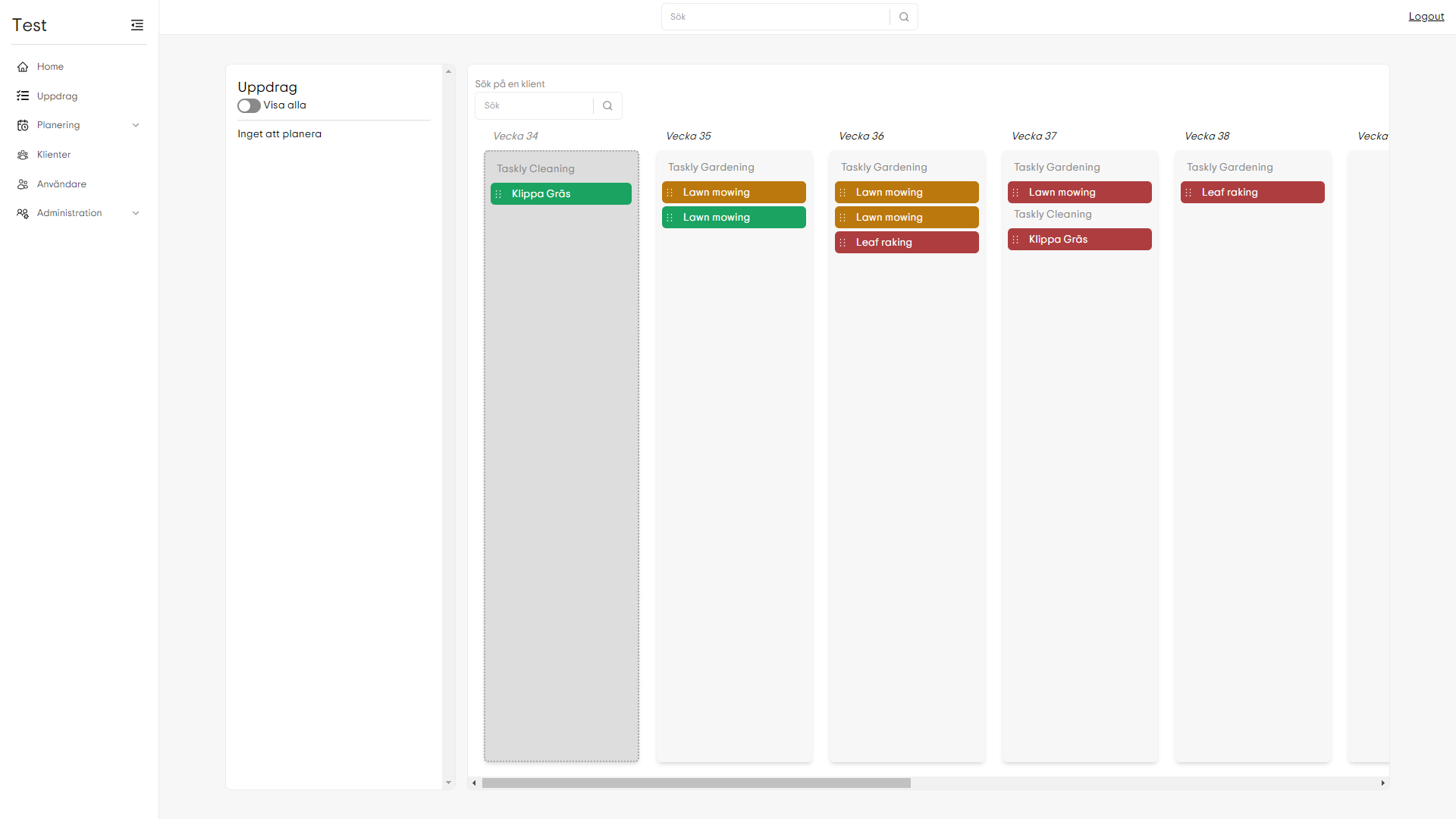The width and height of the screenshot is (1456, 819).
Task: Click Taskly Gardening label in Vecka 35
Action: [x=711, y=168]
